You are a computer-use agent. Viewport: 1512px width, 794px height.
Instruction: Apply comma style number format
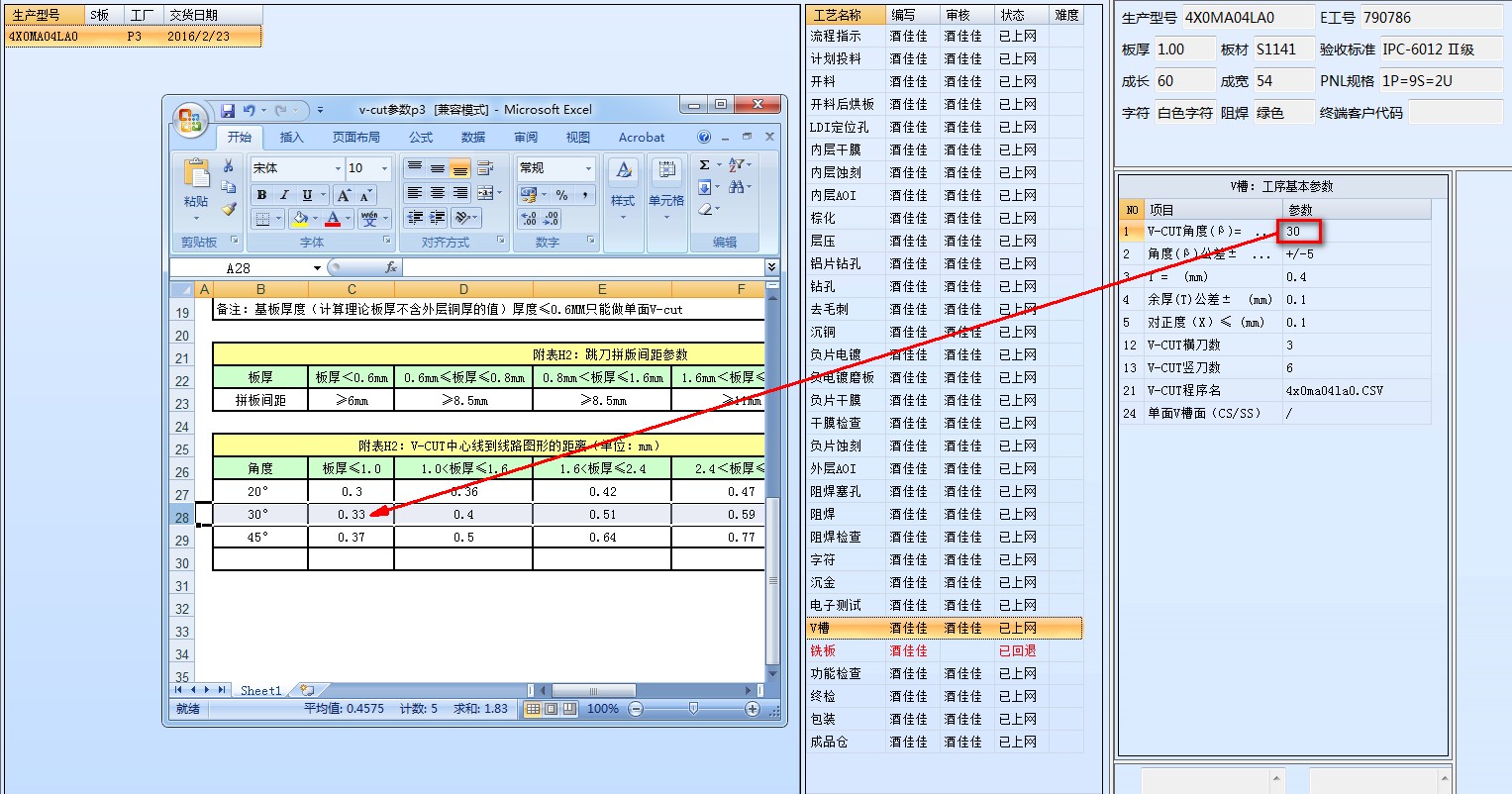point(585,195)
